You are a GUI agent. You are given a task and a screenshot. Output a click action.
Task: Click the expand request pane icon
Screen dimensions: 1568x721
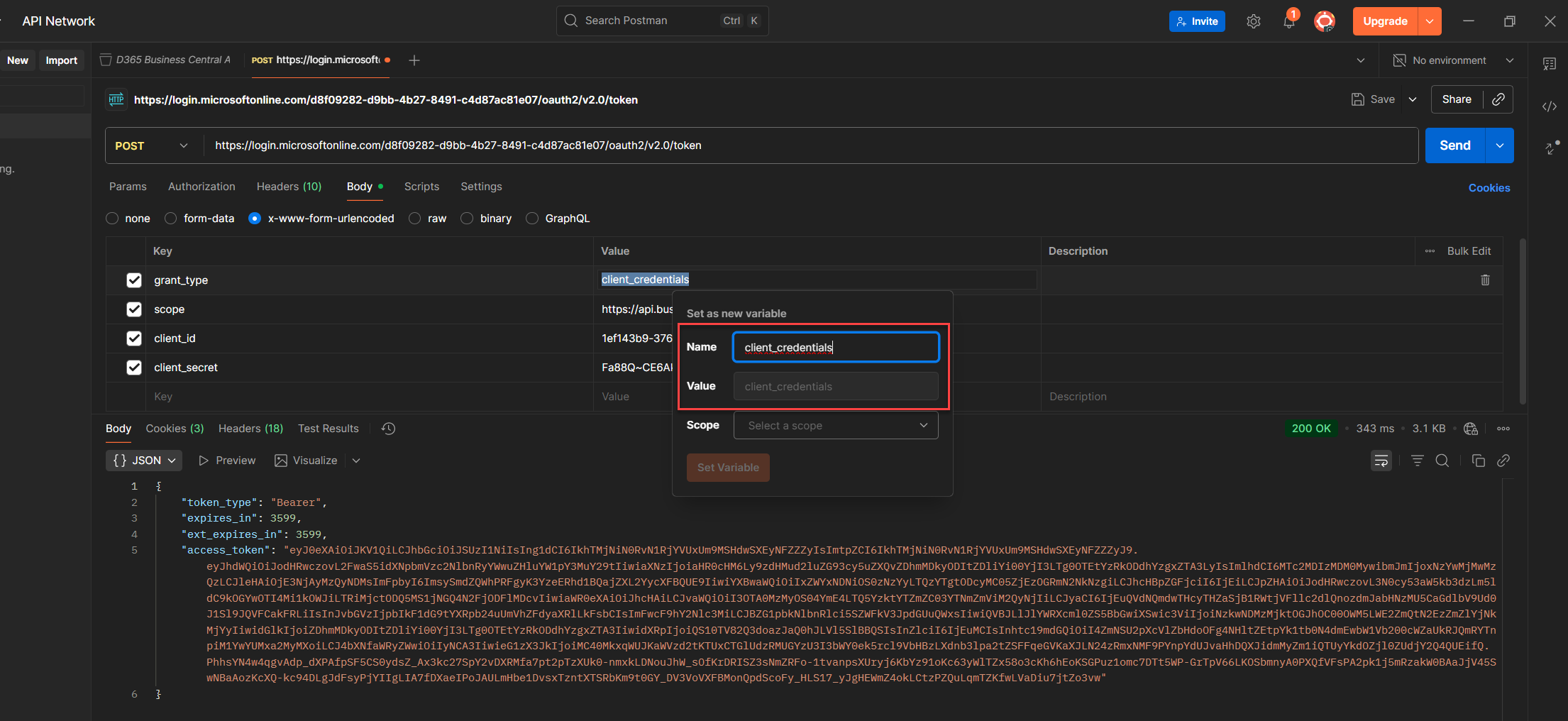(1552, 147)
